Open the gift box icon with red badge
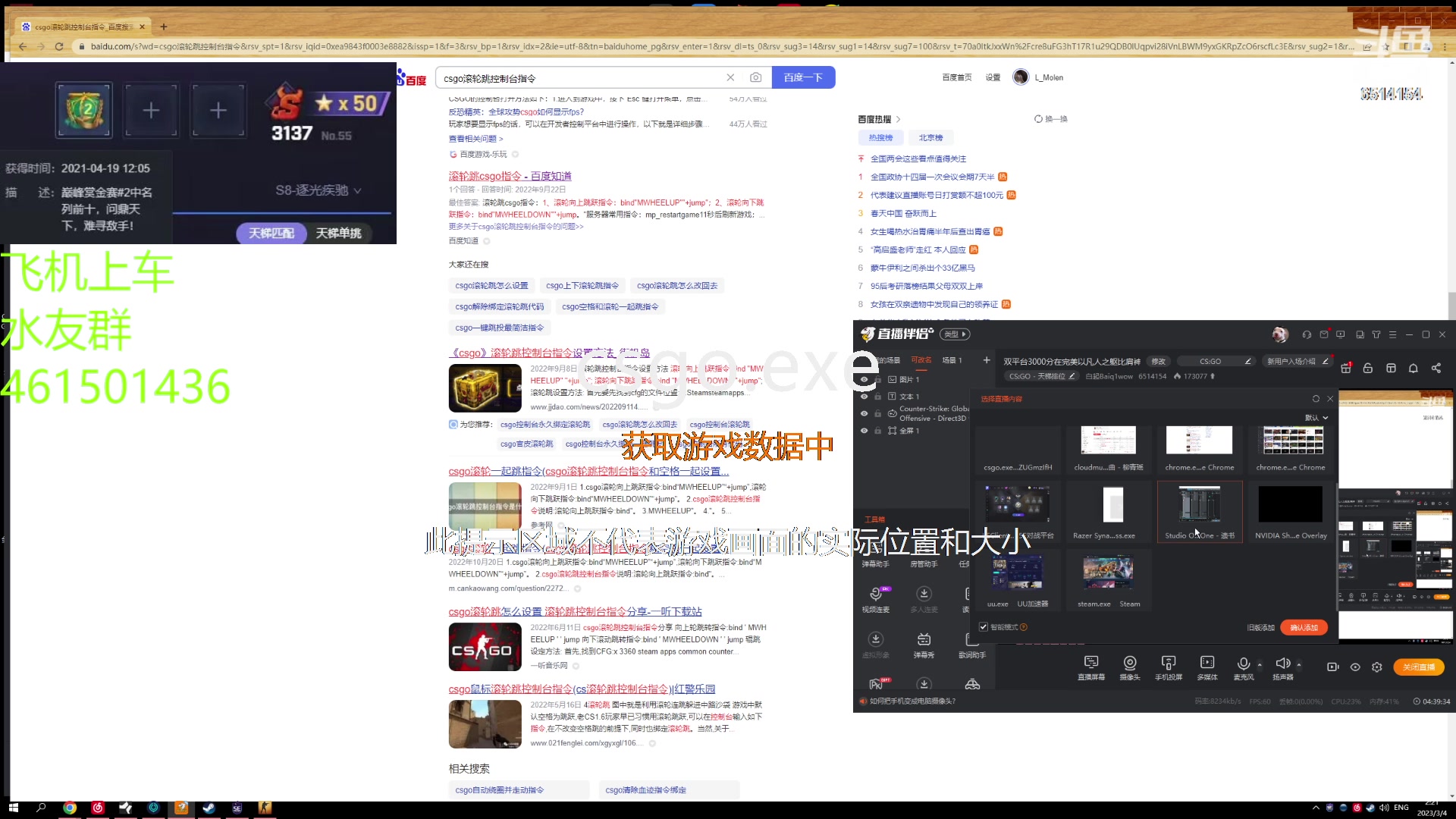The width and height of the screenshot is (1456, 819). (x=1346, y=368)
